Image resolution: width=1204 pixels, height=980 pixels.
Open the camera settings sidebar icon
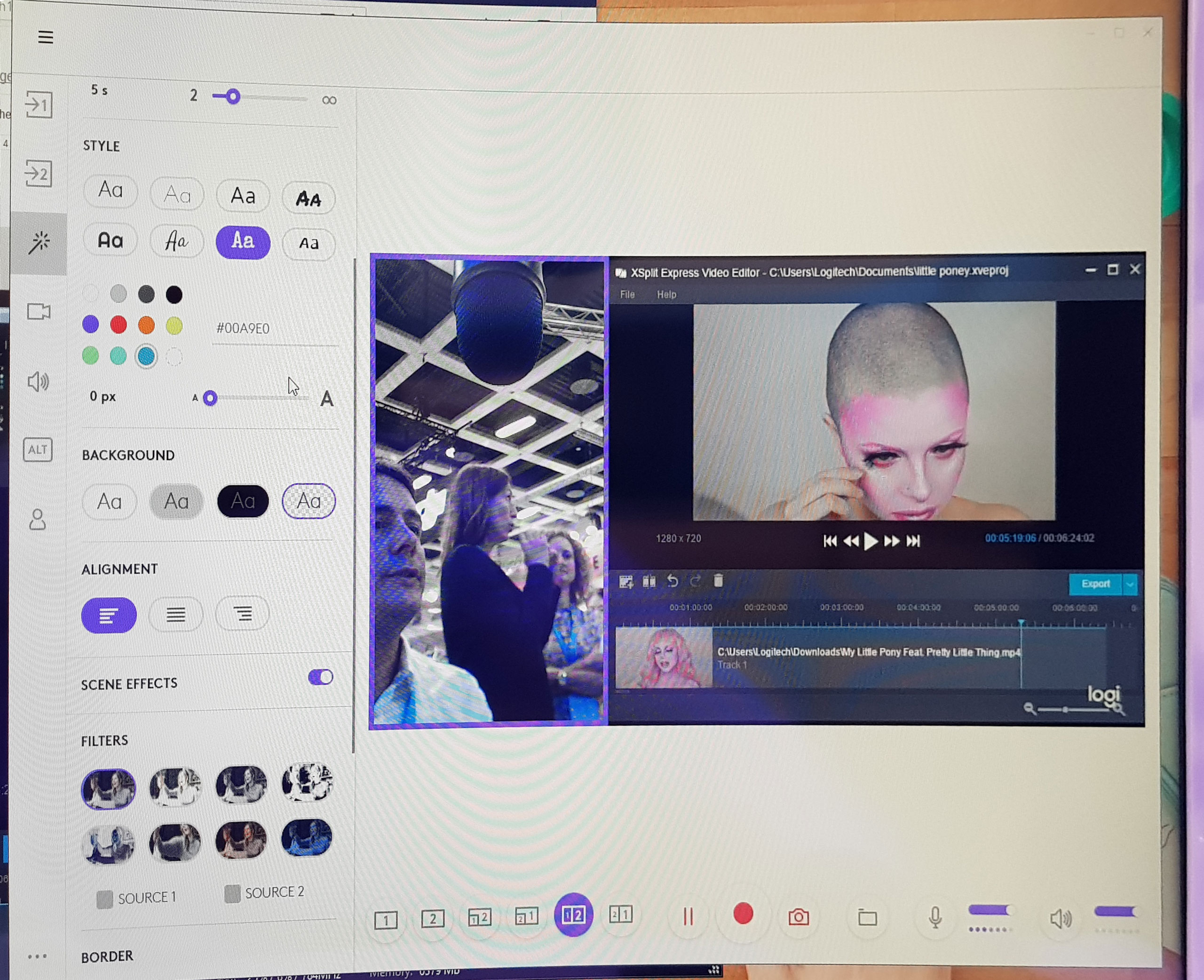[x=39, y=311]
